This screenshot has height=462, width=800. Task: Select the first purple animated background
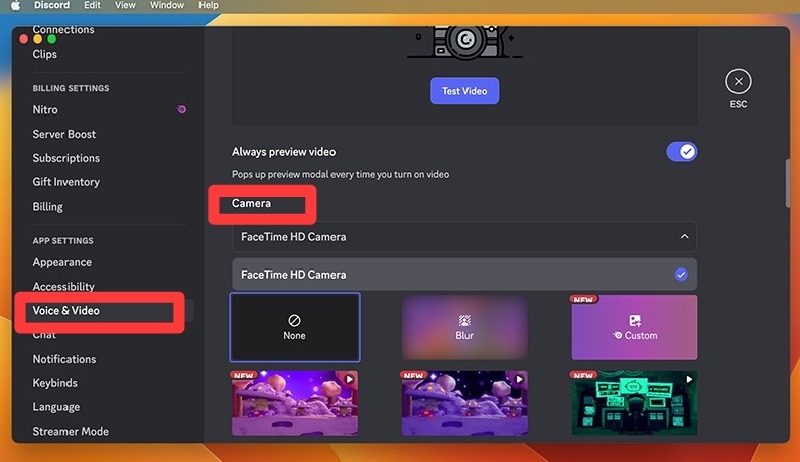point(294,404)
